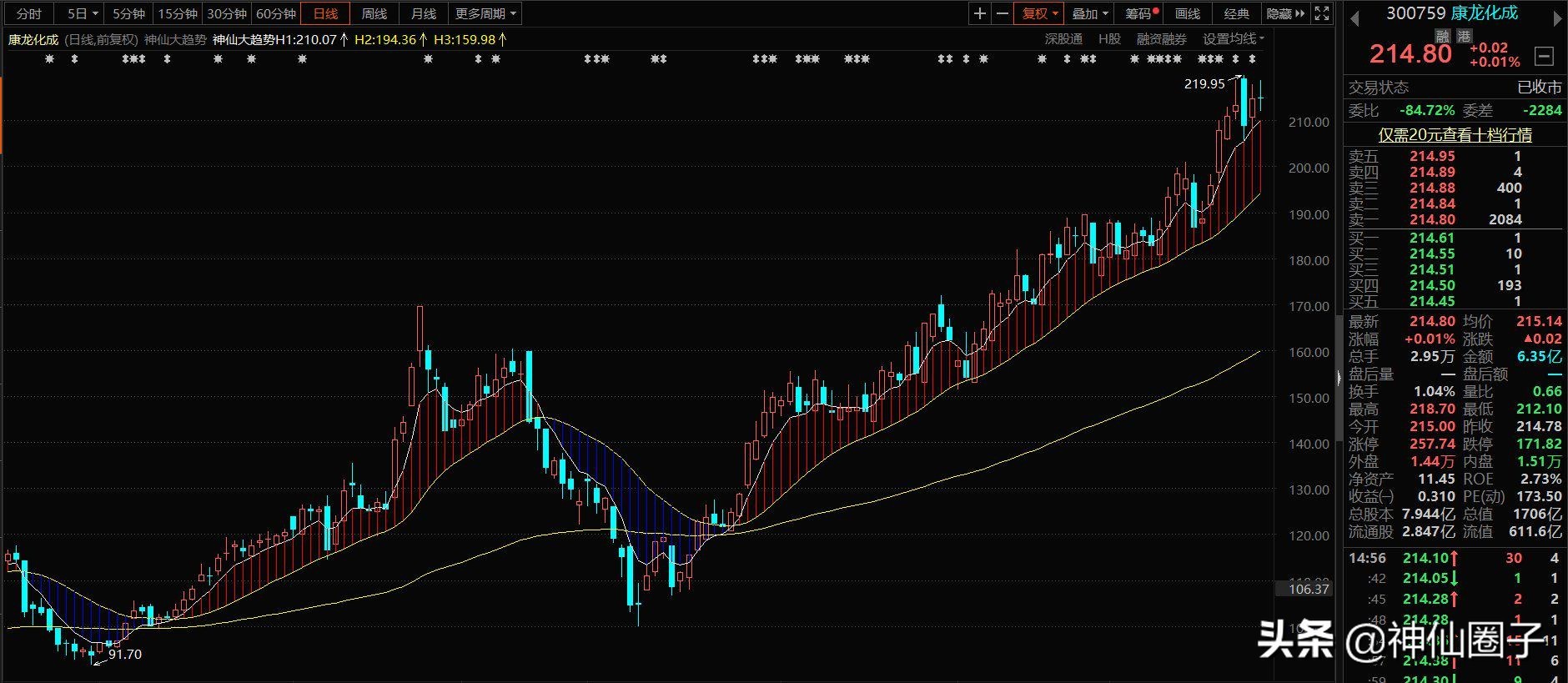Image resolution: width=1568 pixels, height=683 pixels.
Task: Expand the 叠加 overlay dropdown
Action: click(x=1089, y=13)
